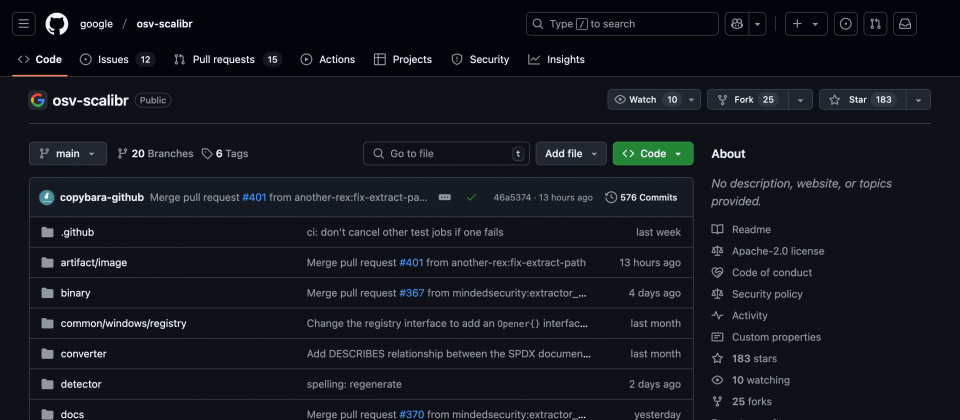The image size is (960, 420).
Task: Open pull requests icon in header
Action: click(876, 24)
